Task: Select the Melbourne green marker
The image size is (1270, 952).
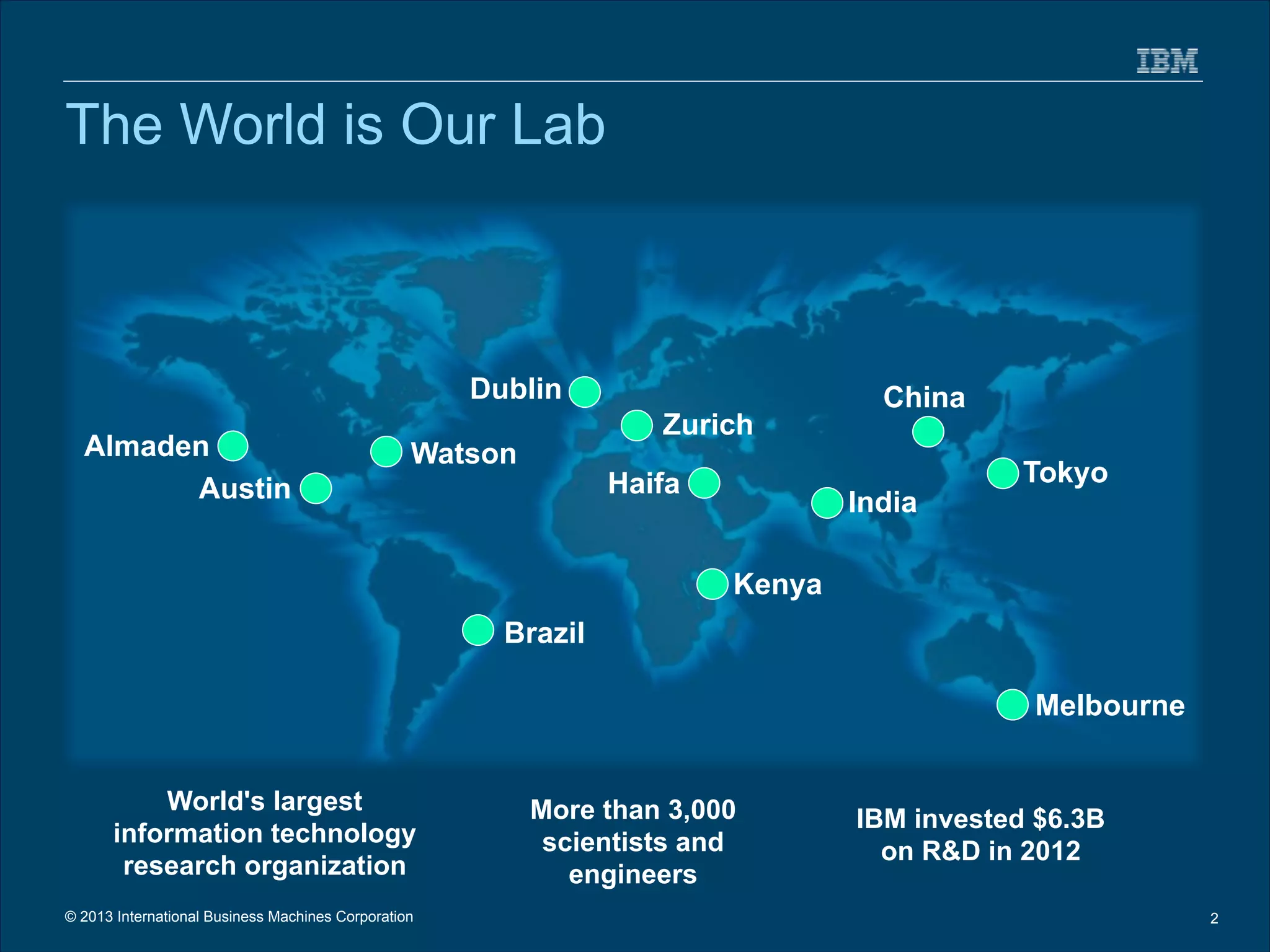Action: [1013, 705]
